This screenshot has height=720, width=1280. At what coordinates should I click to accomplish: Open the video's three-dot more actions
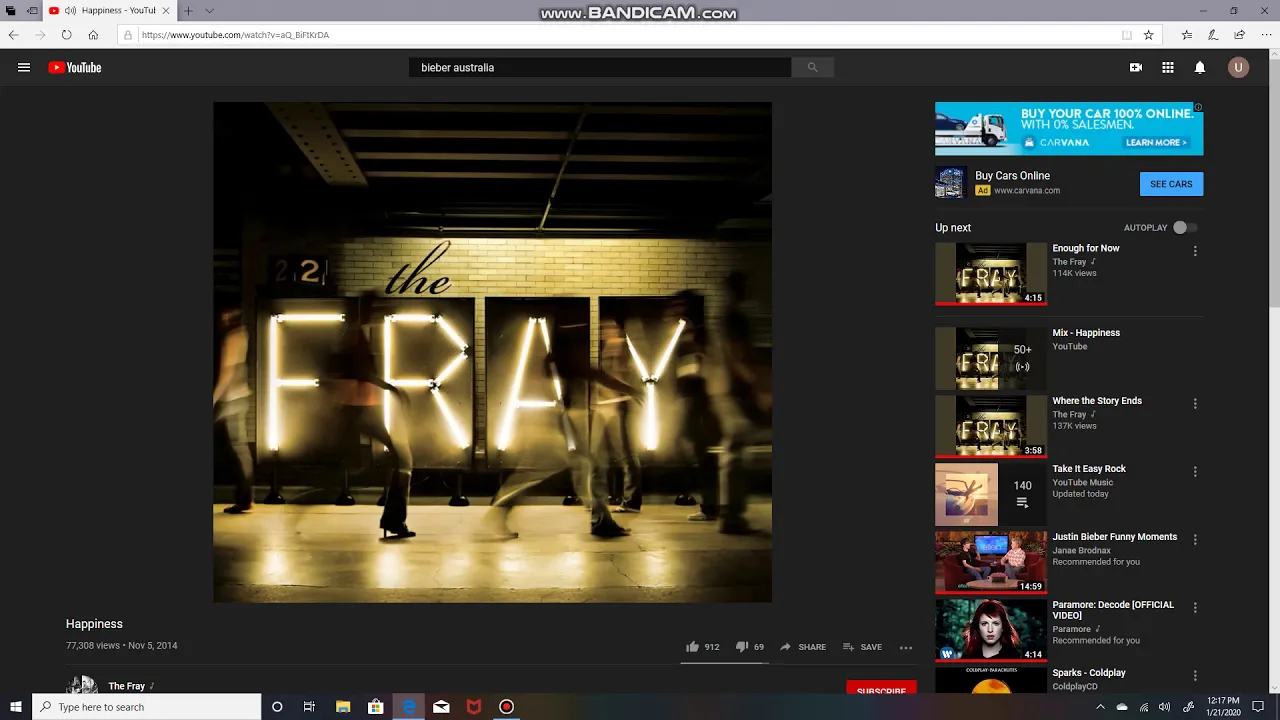pos(906,647)
